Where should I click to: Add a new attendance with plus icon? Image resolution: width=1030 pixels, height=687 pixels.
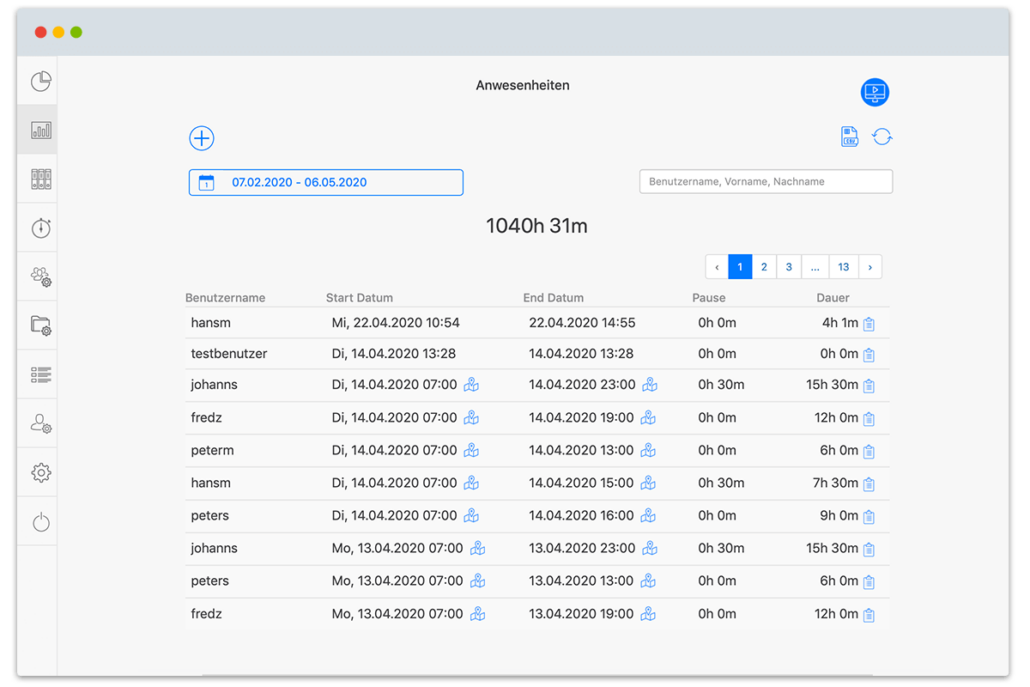tap(201, 138)
